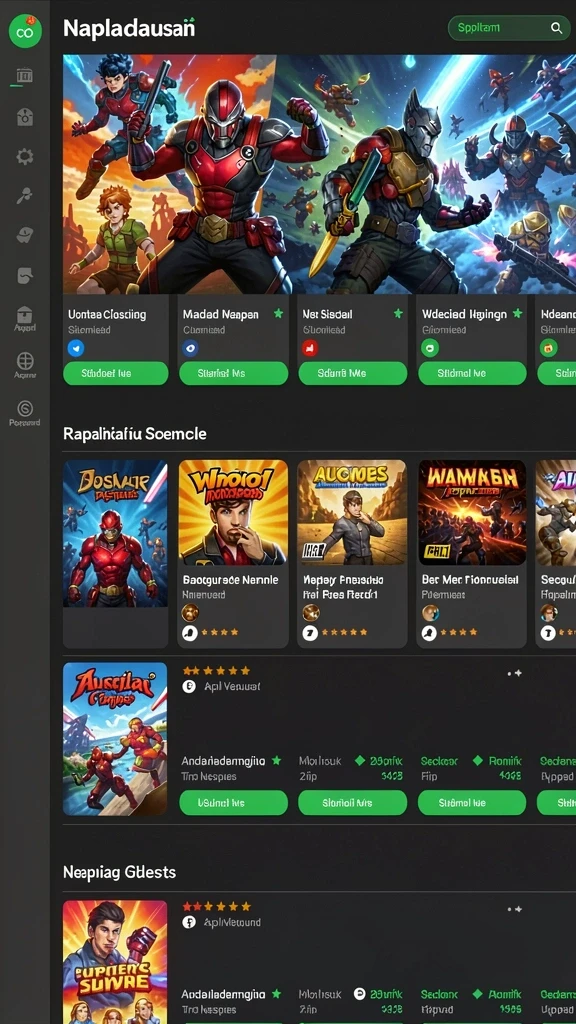The width and height of the screenshot is (576, 1024).
Task: Toggle the green star beside Andailadenngjita
Action: click(276, 993)
